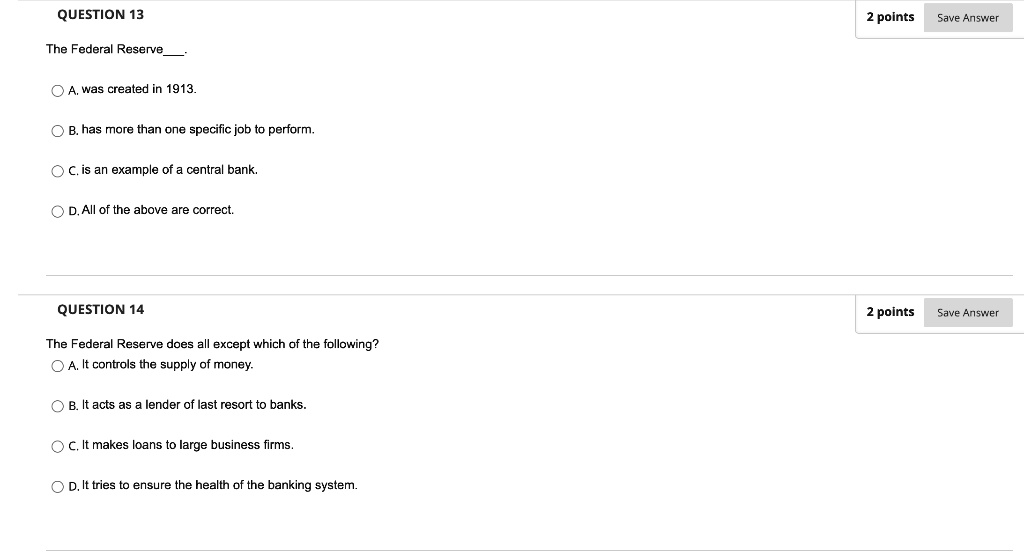Image resolution: width=1024 pixels, height=558 pixels.
Task: Select 'All of the above' radio button
Action: (58, 211)
